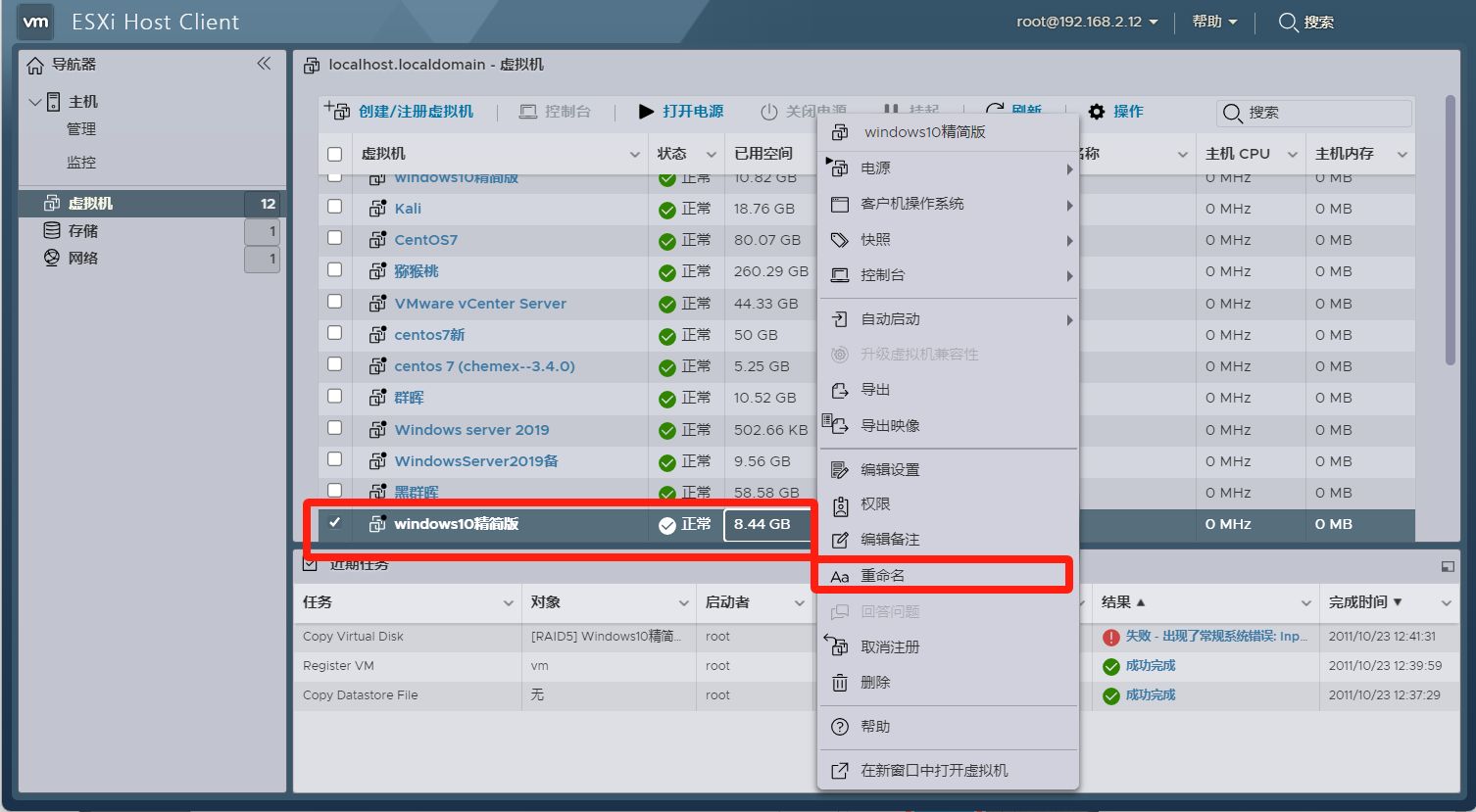Click the trash icon for delete

point(840,683)
